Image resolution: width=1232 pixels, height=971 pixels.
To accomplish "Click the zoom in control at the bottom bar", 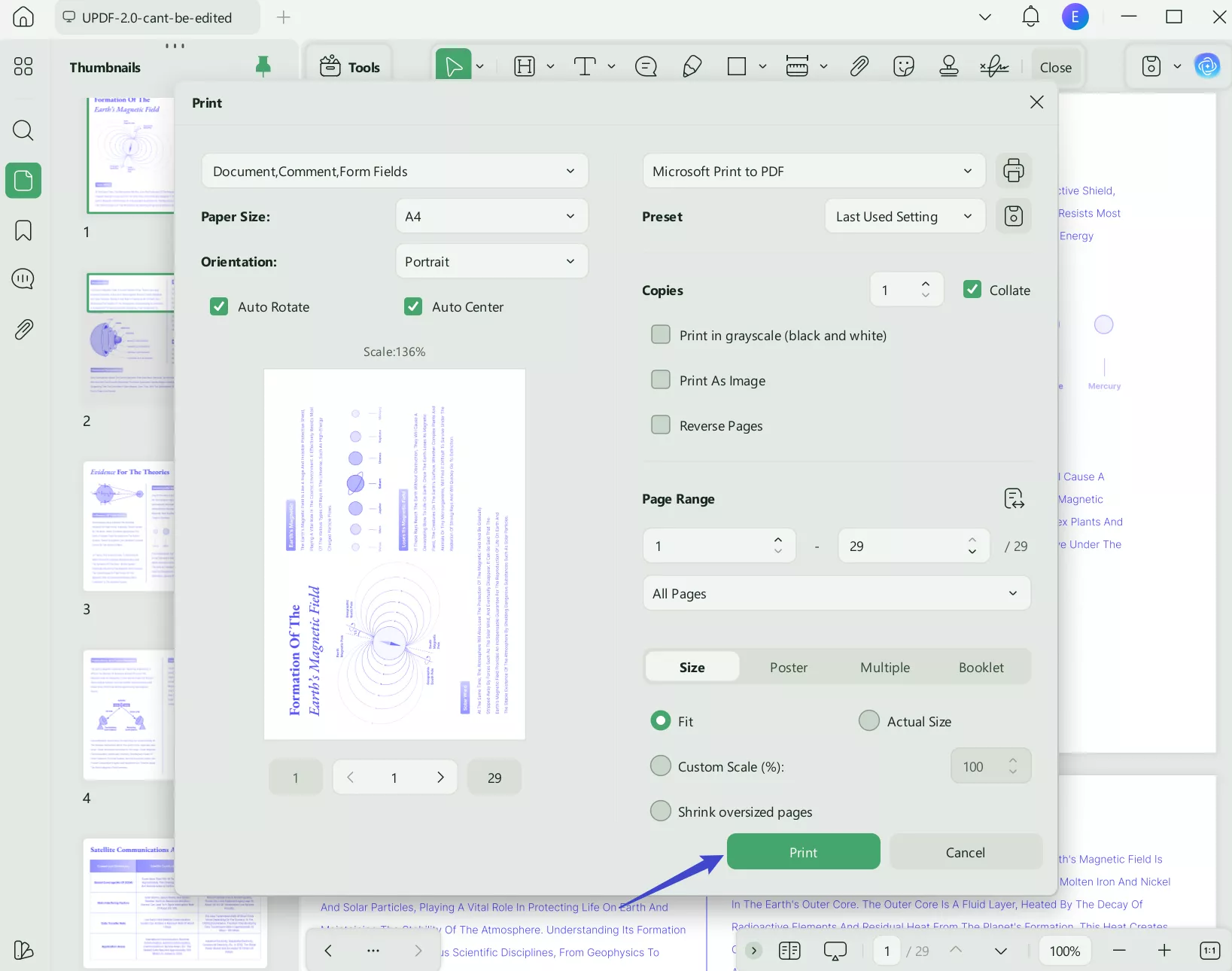I will (x=1165, y=951).
